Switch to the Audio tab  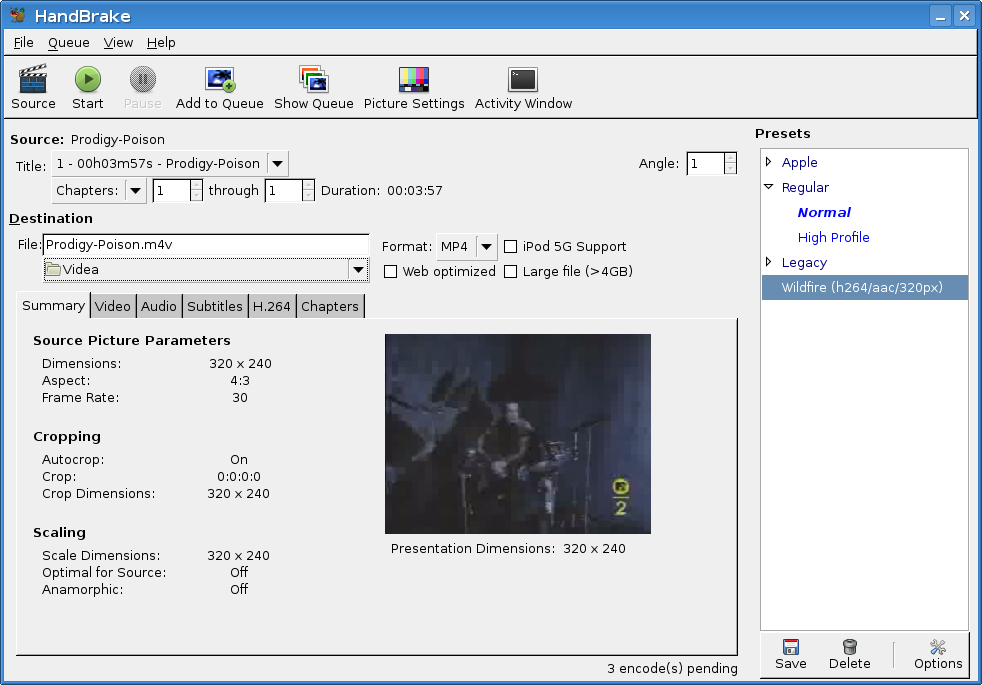click(x=158, y=306)
